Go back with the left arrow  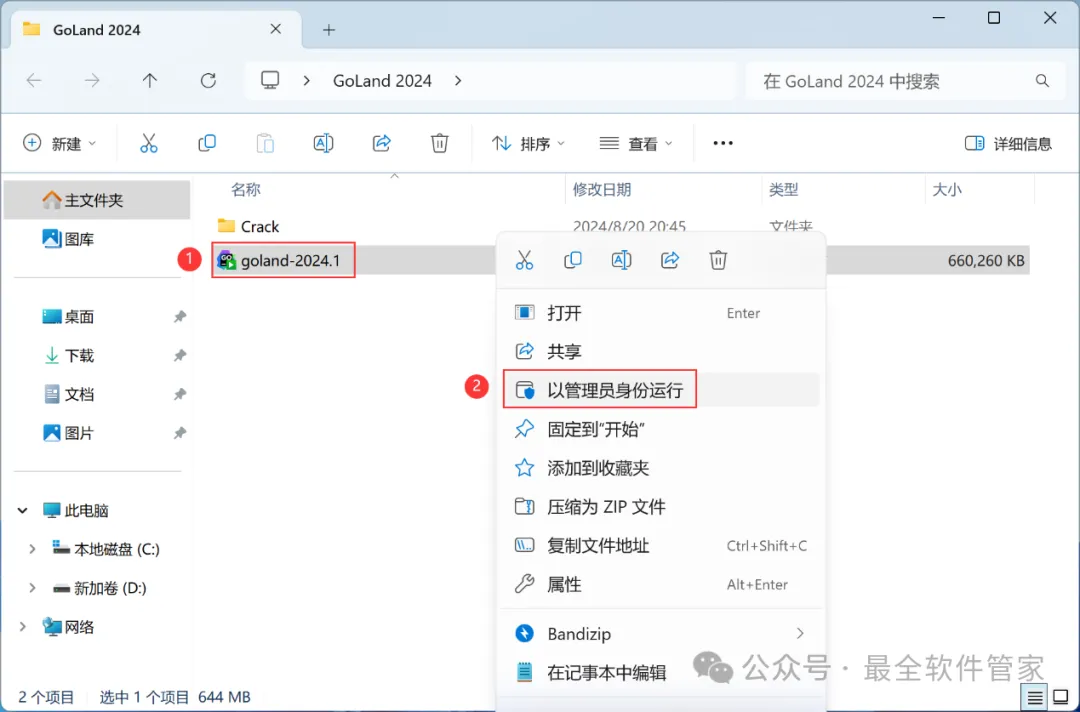(x=34, y=81)
